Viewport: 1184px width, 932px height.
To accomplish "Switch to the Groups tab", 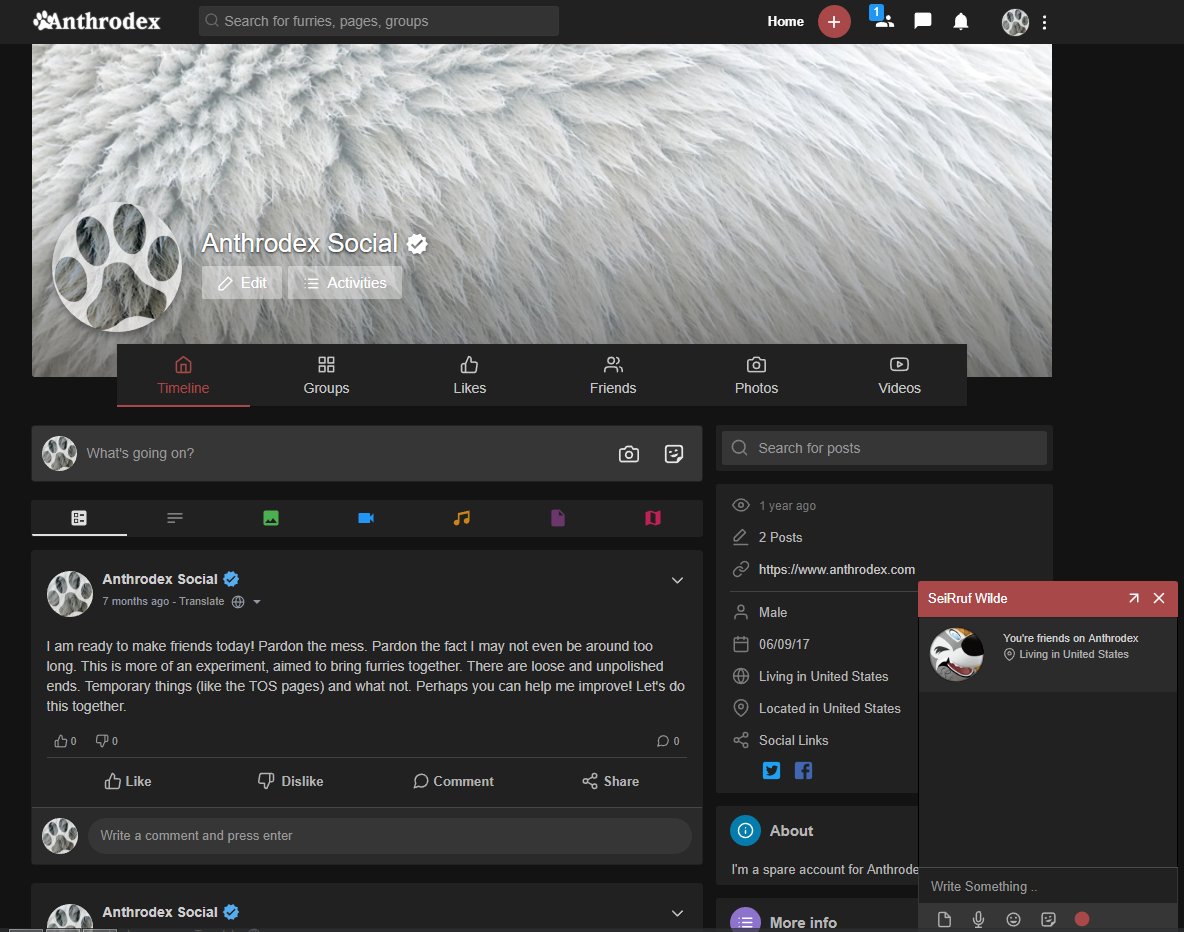I will (x=326, y=375).
